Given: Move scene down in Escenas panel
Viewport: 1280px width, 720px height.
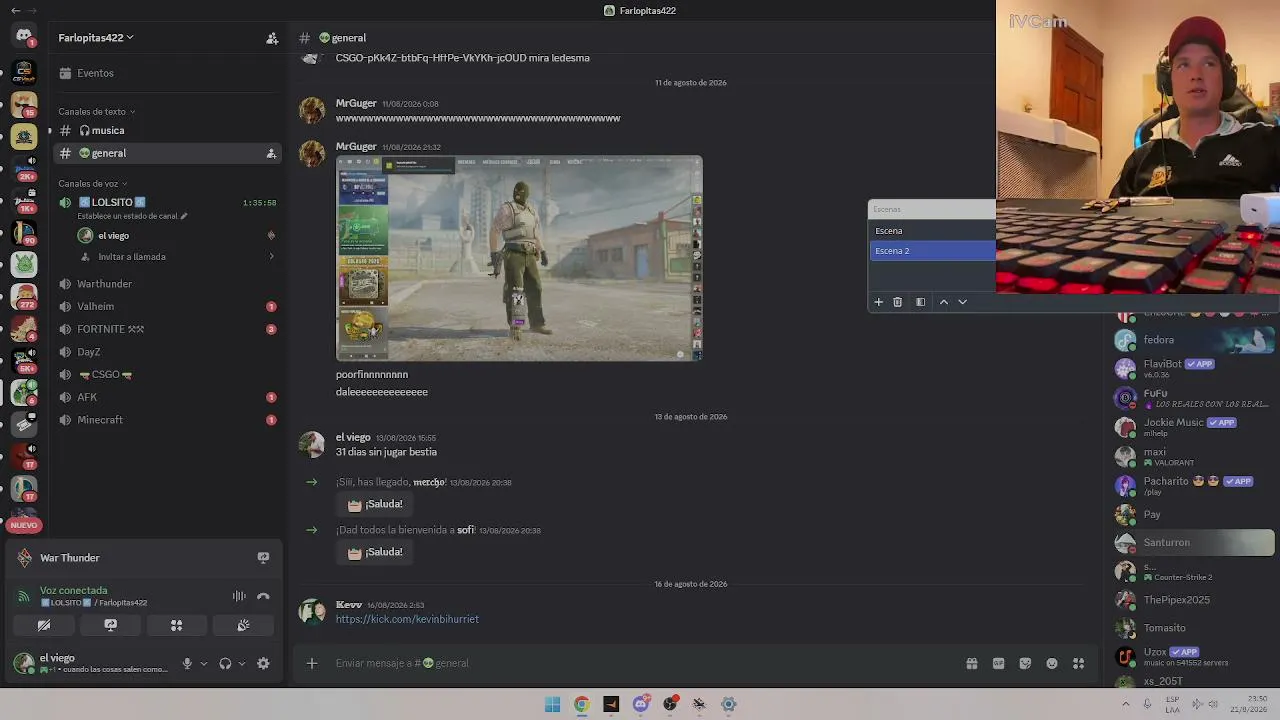Looking at the screenshot, I should pos(962,302).
